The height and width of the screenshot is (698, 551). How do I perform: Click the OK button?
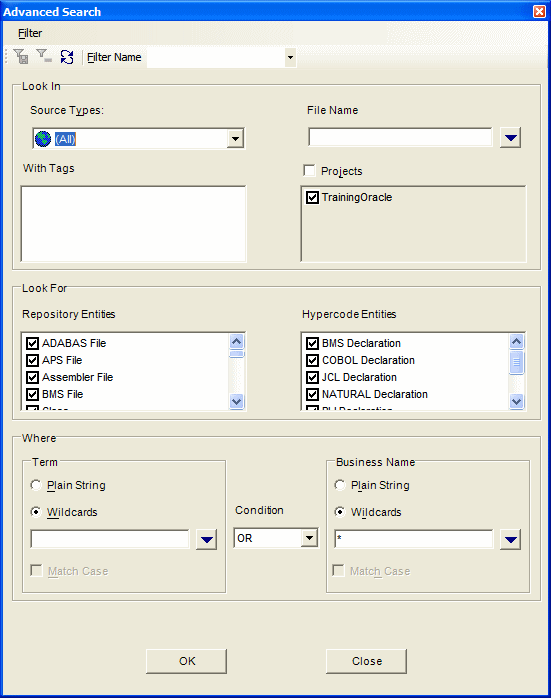tap(186, 661)
